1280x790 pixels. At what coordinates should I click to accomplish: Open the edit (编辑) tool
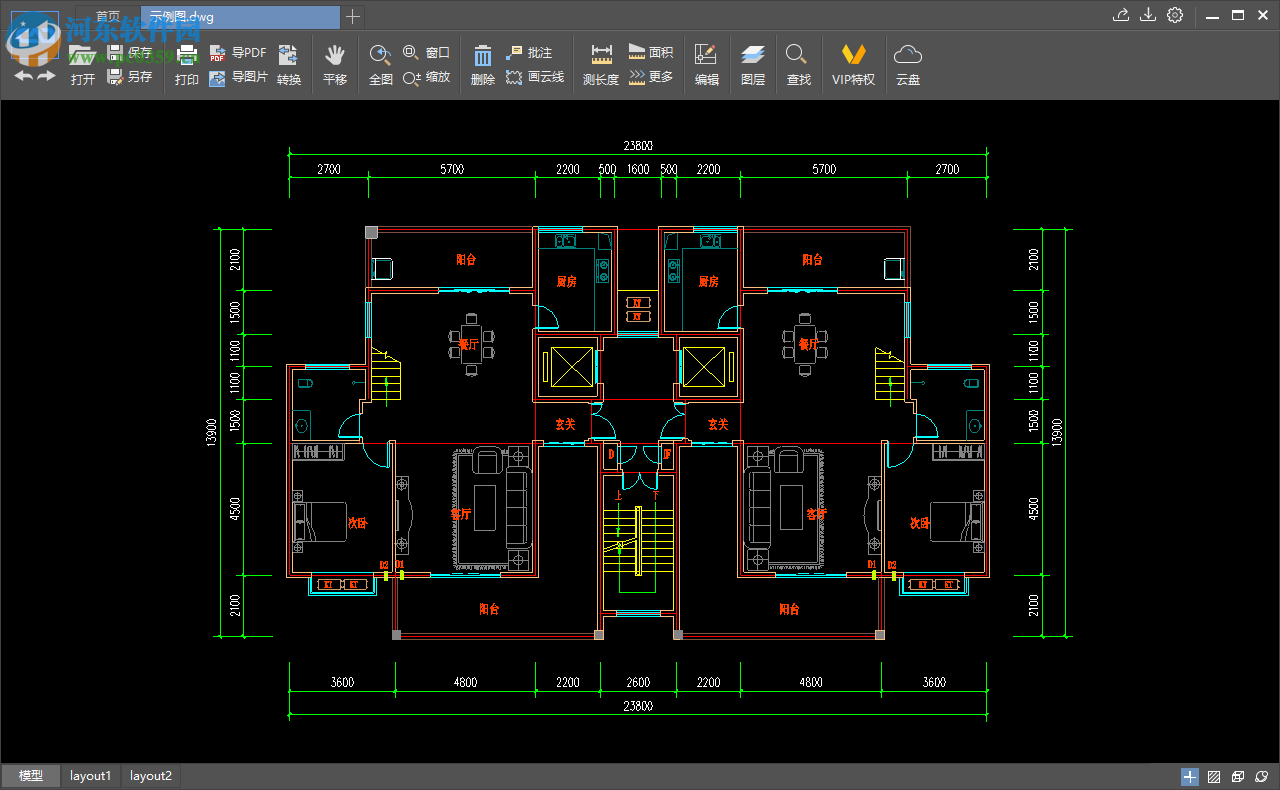pos(706,62)
